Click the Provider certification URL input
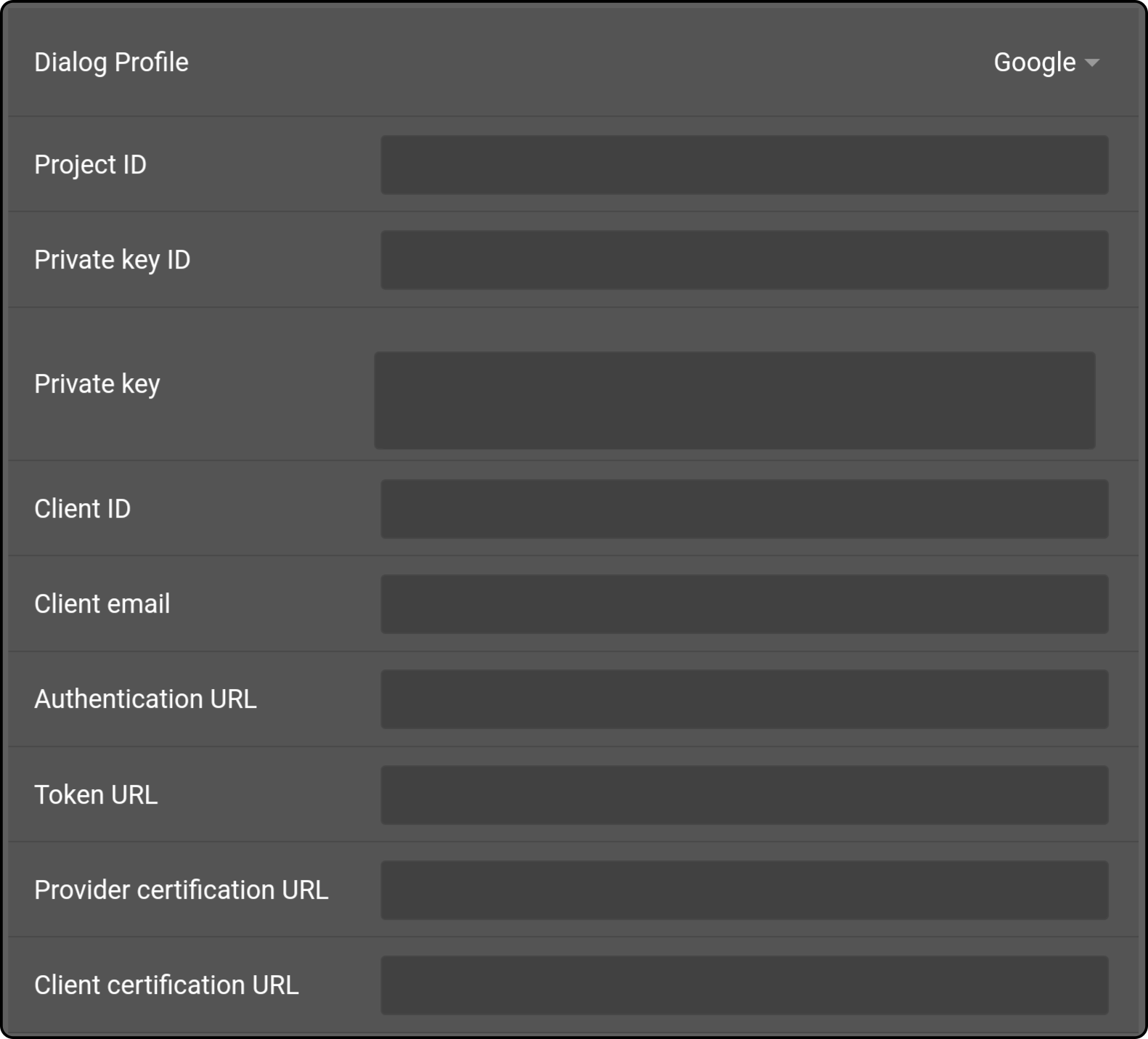Image resolution: width=1148 pixels, height=1039 pixels. (x=744, y=890)
